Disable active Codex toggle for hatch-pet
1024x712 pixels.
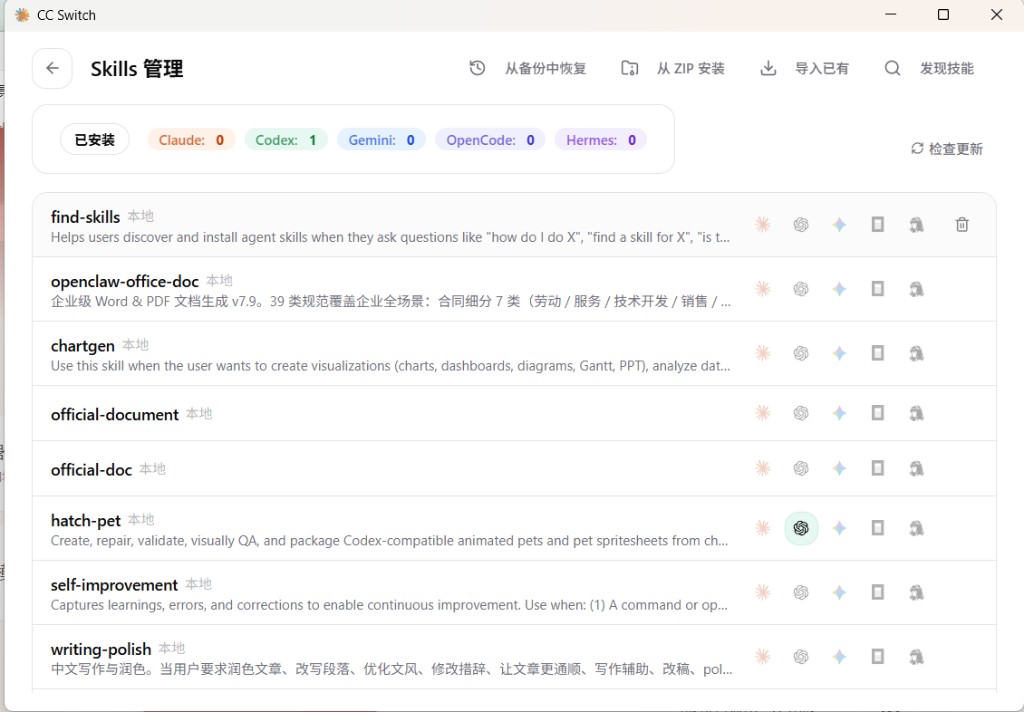click(801, 528)
